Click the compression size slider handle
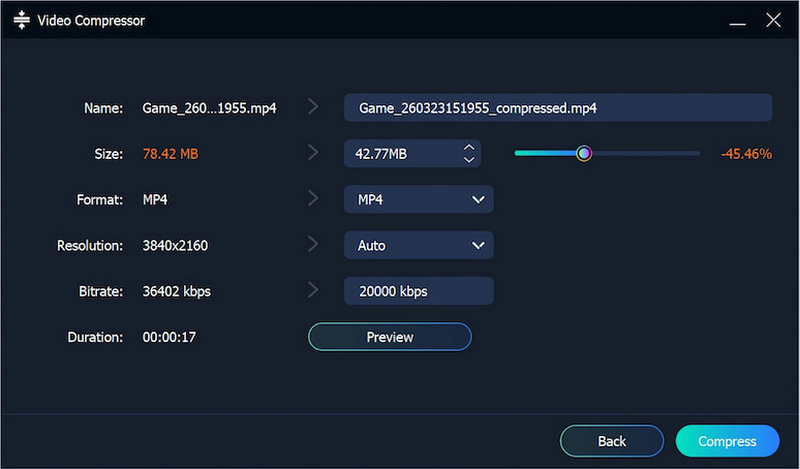Screen dimensions: 800x469 pyautogui.click(x=584, y=153)
